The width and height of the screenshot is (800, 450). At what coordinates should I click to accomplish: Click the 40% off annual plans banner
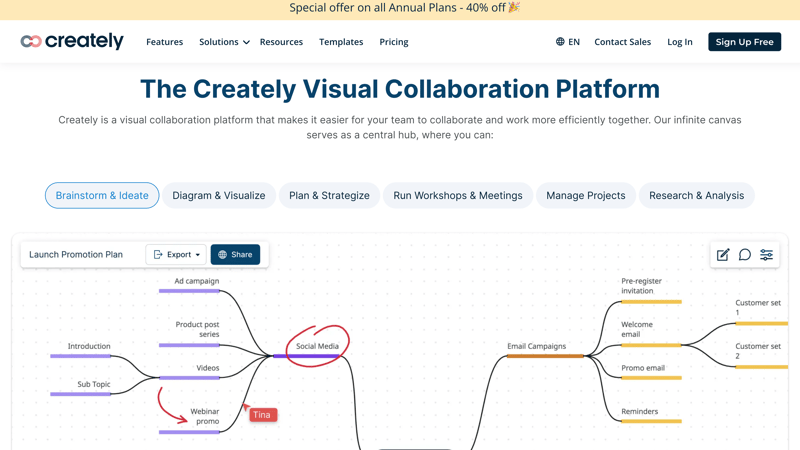coord(400,8)
